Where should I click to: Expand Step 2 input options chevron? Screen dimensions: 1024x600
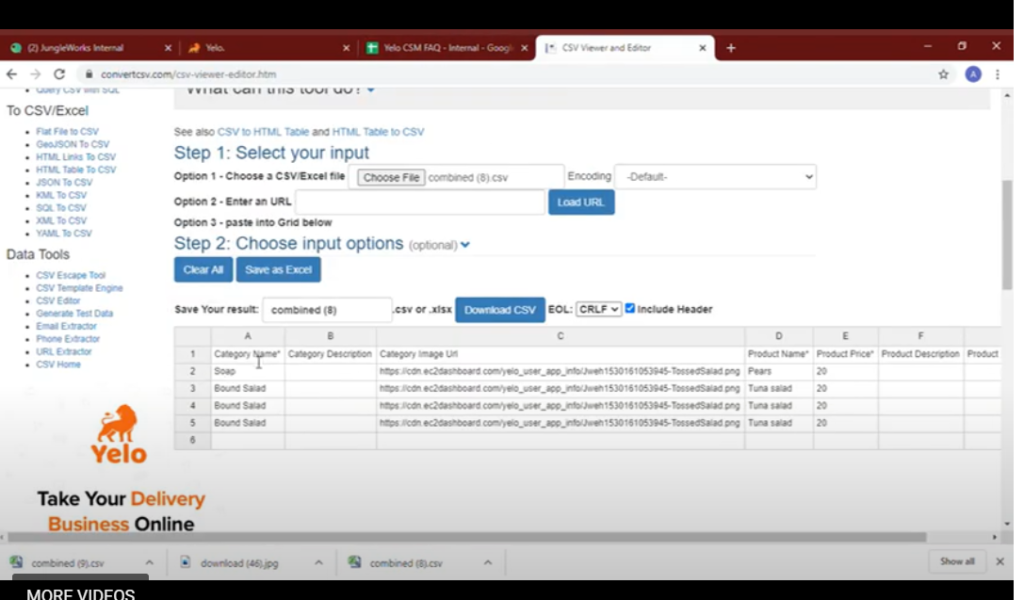[x=465, y=245]
